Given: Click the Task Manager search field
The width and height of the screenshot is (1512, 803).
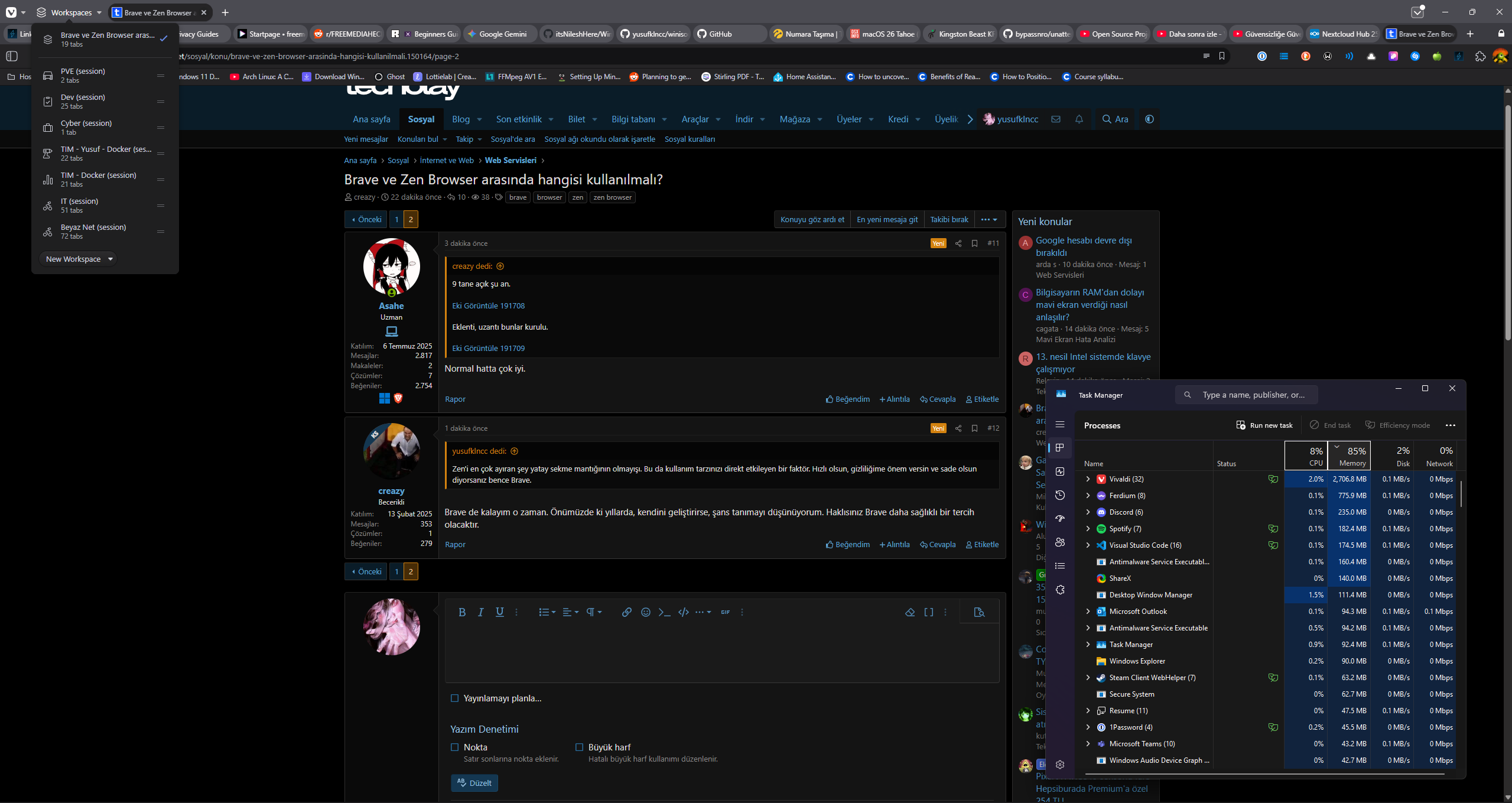Looking at the screenshot, I should (1247, 395).
